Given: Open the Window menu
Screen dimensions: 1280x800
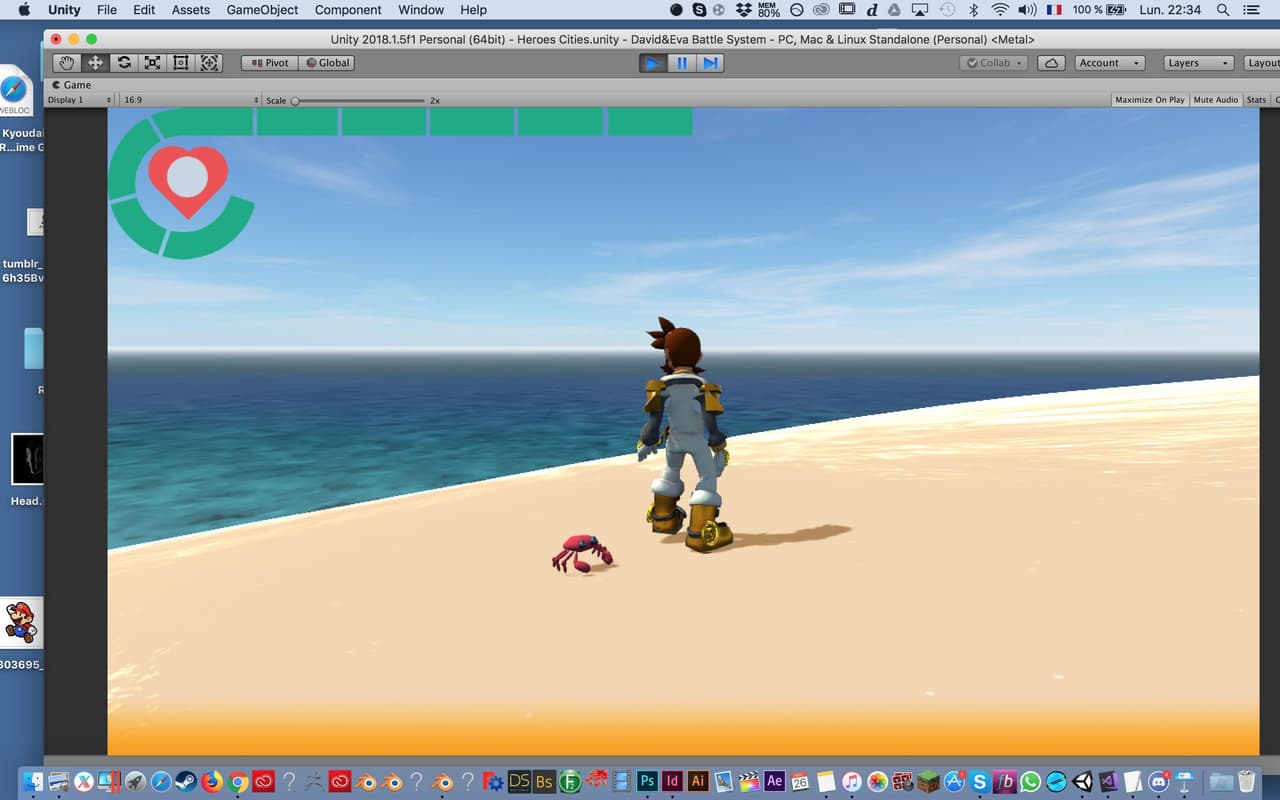Looking at the screenshot, I should click(x=421, y=10).
